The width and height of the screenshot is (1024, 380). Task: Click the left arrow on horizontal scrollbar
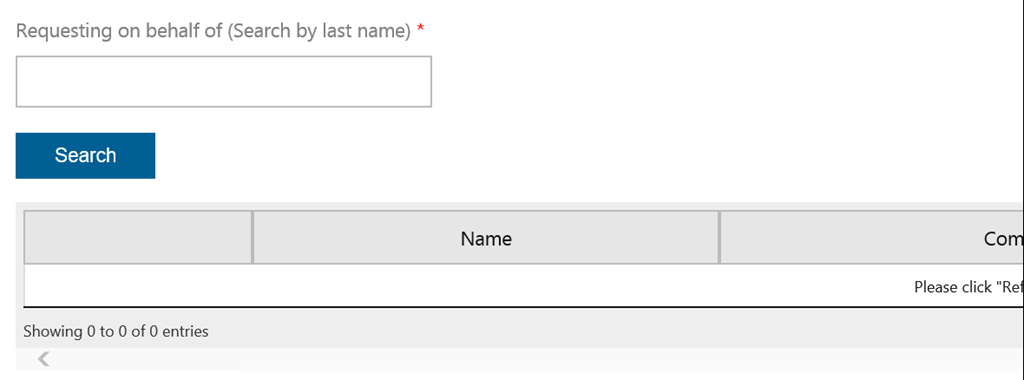coord(43,358)
